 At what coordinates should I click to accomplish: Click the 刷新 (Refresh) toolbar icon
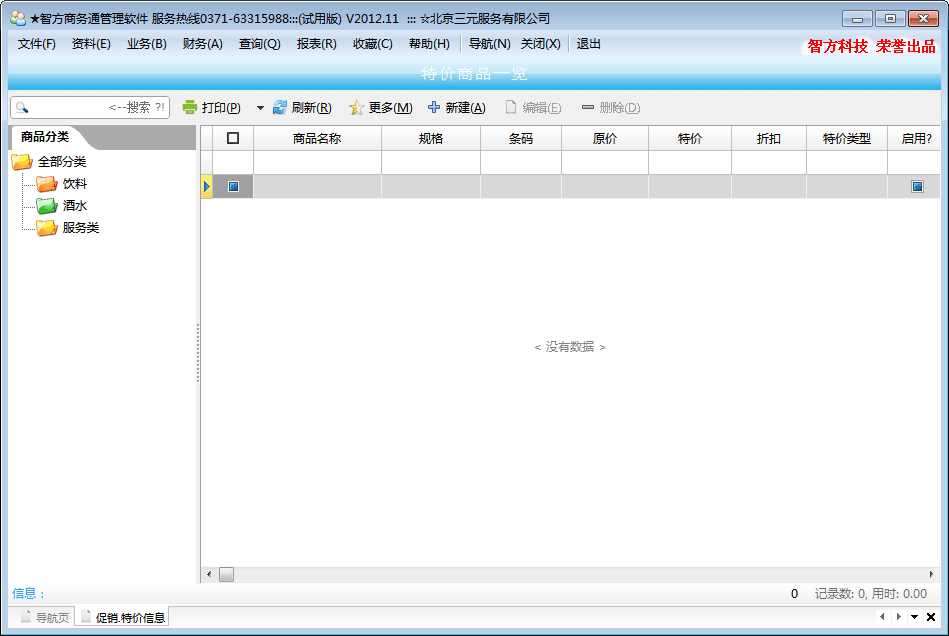click(280, 108)
